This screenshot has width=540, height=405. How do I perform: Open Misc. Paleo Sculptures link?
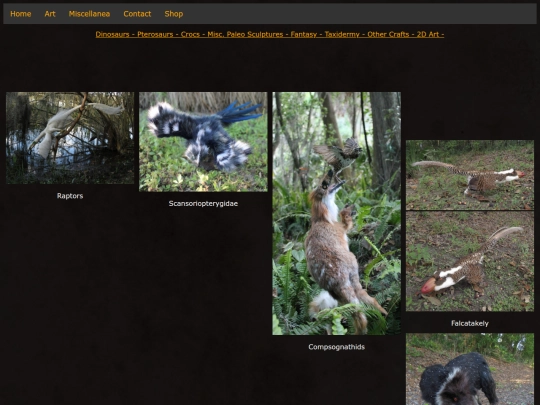pyautogui.click(x=245, y=34)
